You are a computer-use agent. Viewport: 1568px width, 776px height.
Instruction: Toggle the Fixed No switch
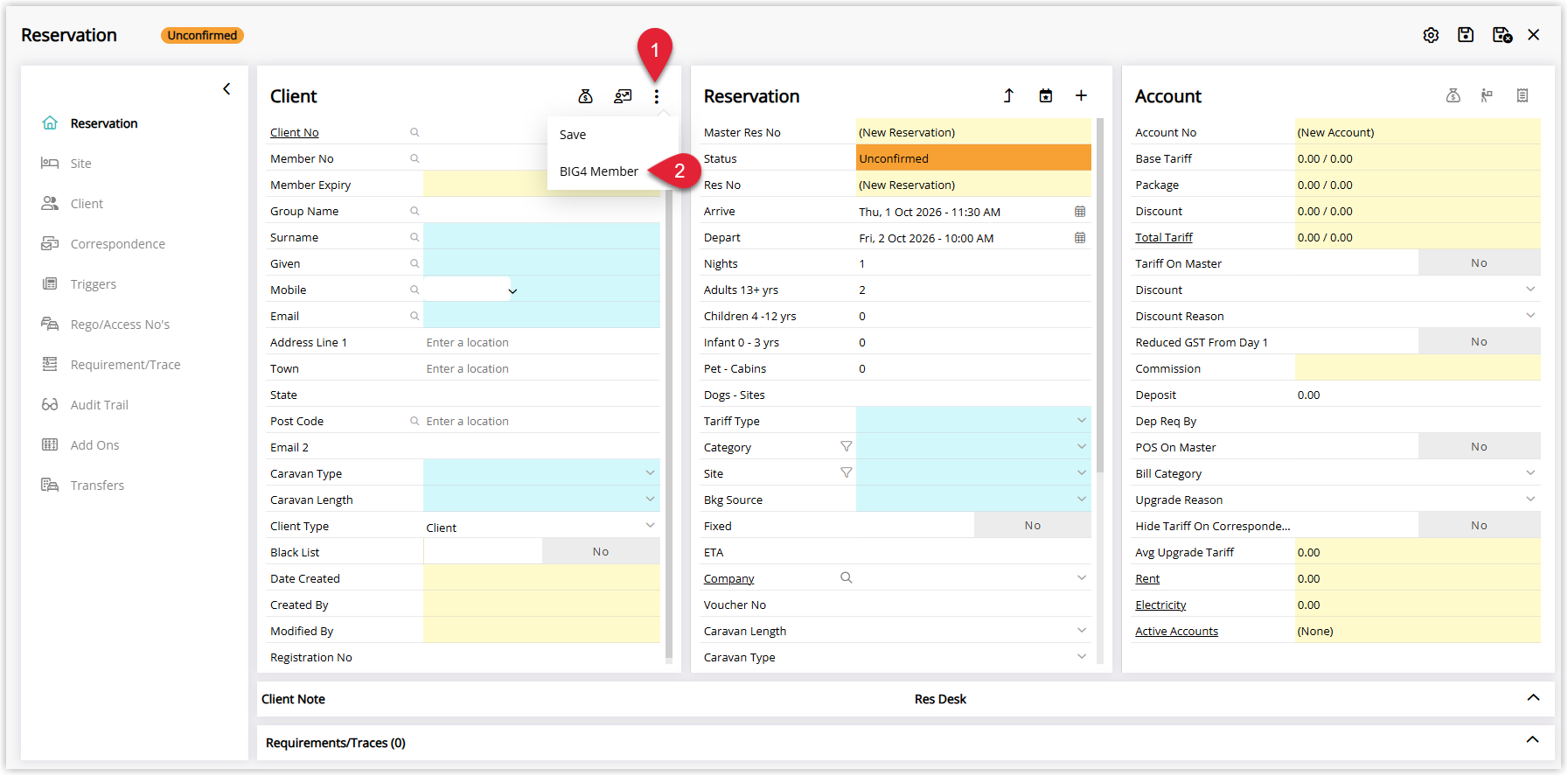click(1033, 526)
